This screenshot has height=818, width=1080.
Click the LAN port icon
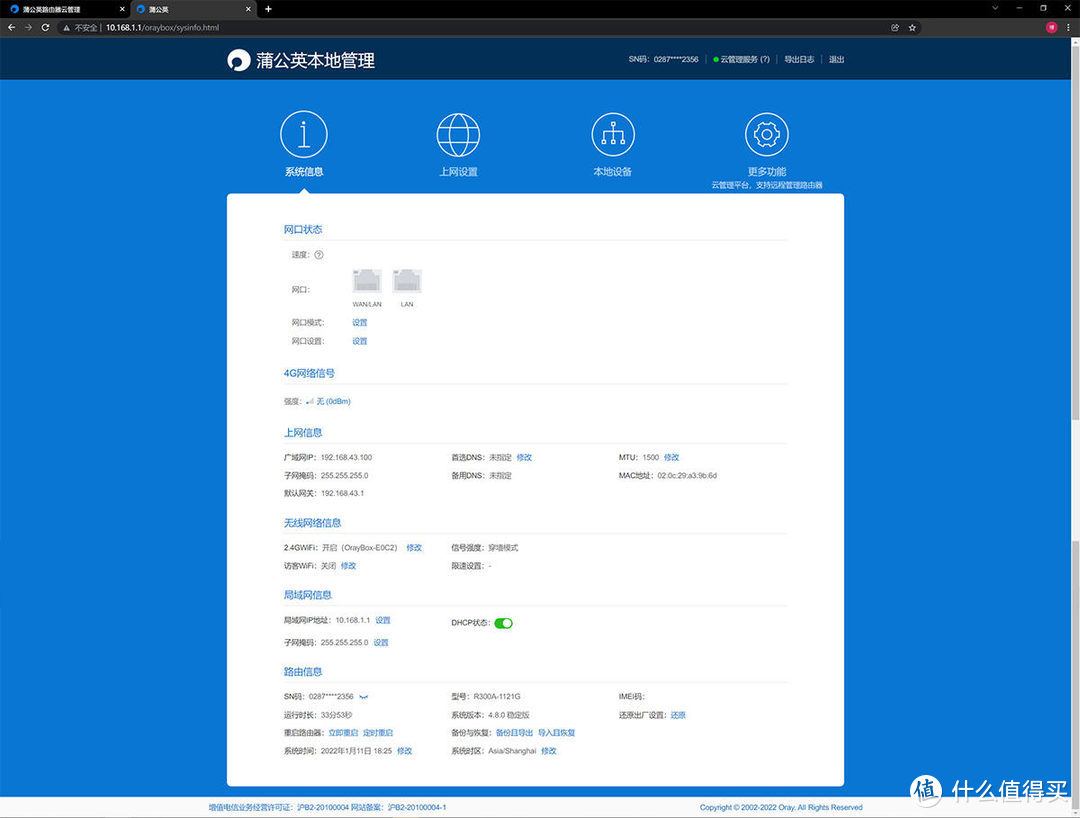point(407,281)
